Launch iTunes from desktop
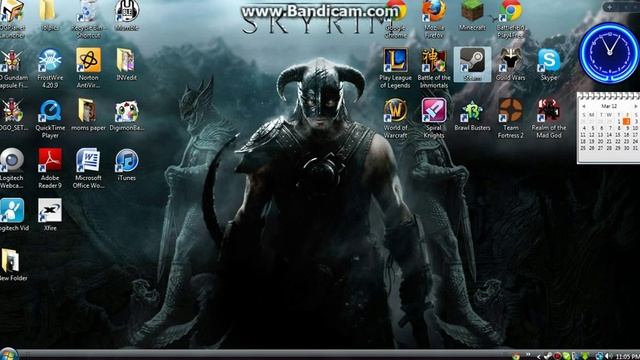This screenshot has width=640, height=360. pos(127,164)
